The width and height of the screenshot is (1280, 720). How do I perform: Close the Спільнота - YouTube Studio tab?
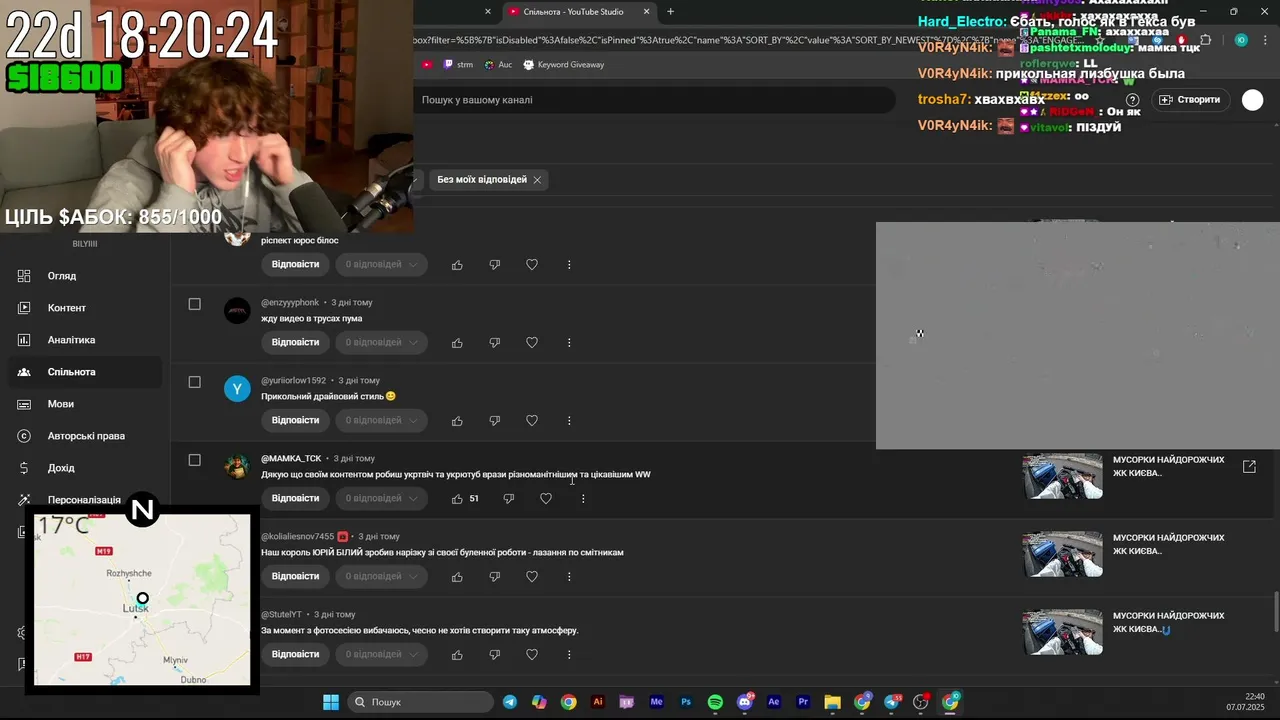tap(647, 12)
